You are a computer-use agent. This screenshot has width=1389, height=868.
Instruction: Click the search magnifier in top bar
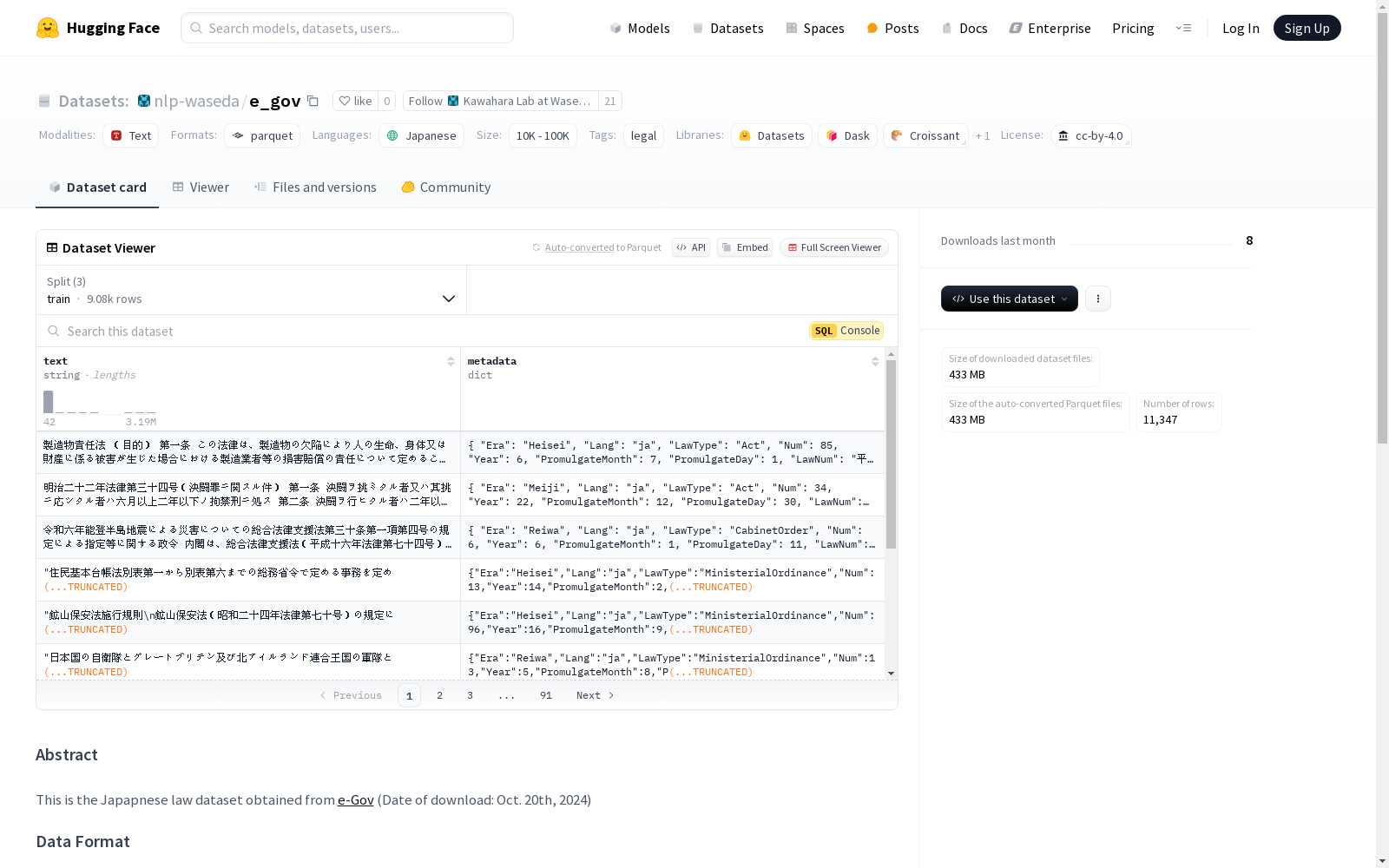196,28
